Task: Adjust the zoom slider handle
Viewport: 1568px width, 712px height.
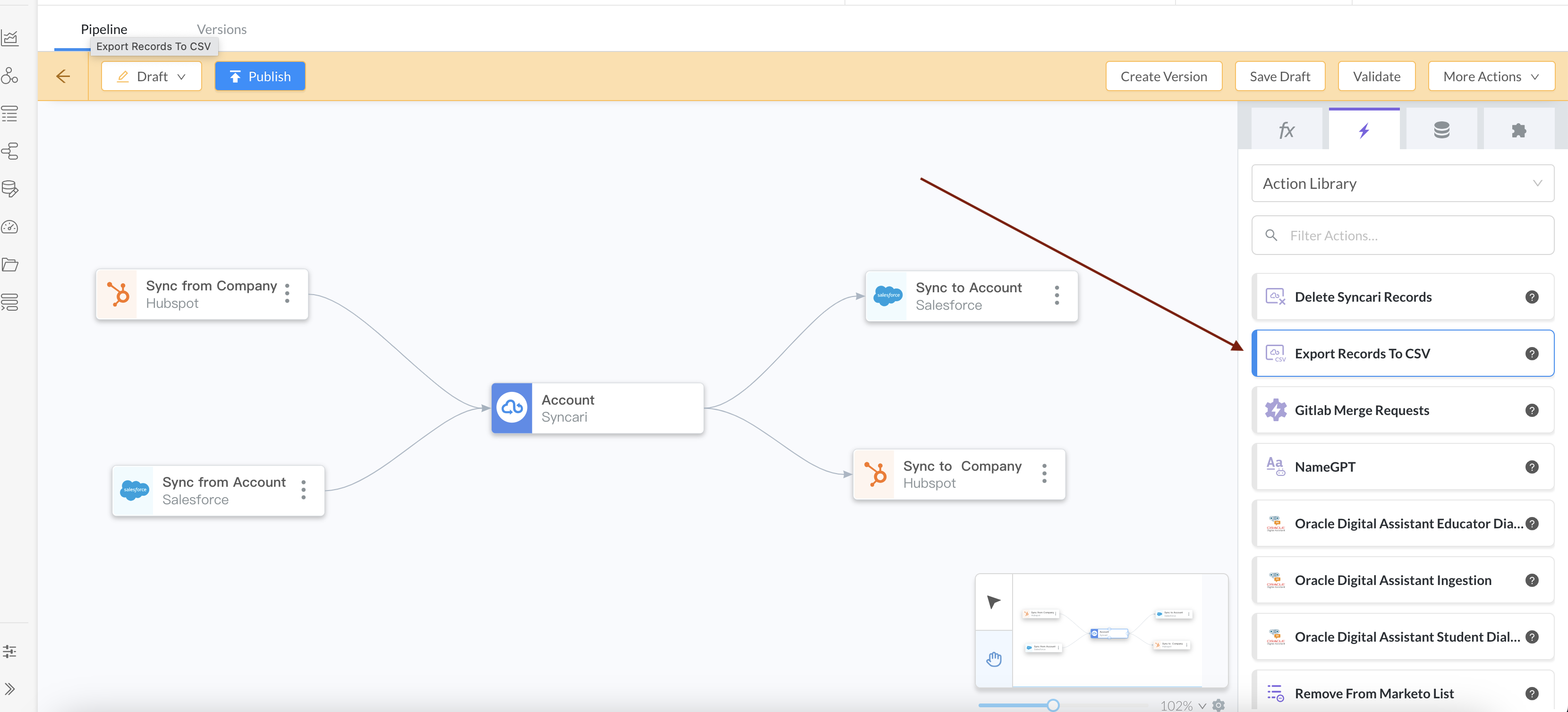Action: 1052,705
